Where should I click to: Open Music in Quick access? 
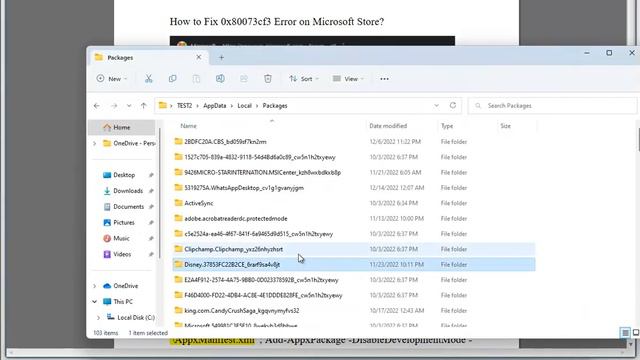[x=121, y=238]
